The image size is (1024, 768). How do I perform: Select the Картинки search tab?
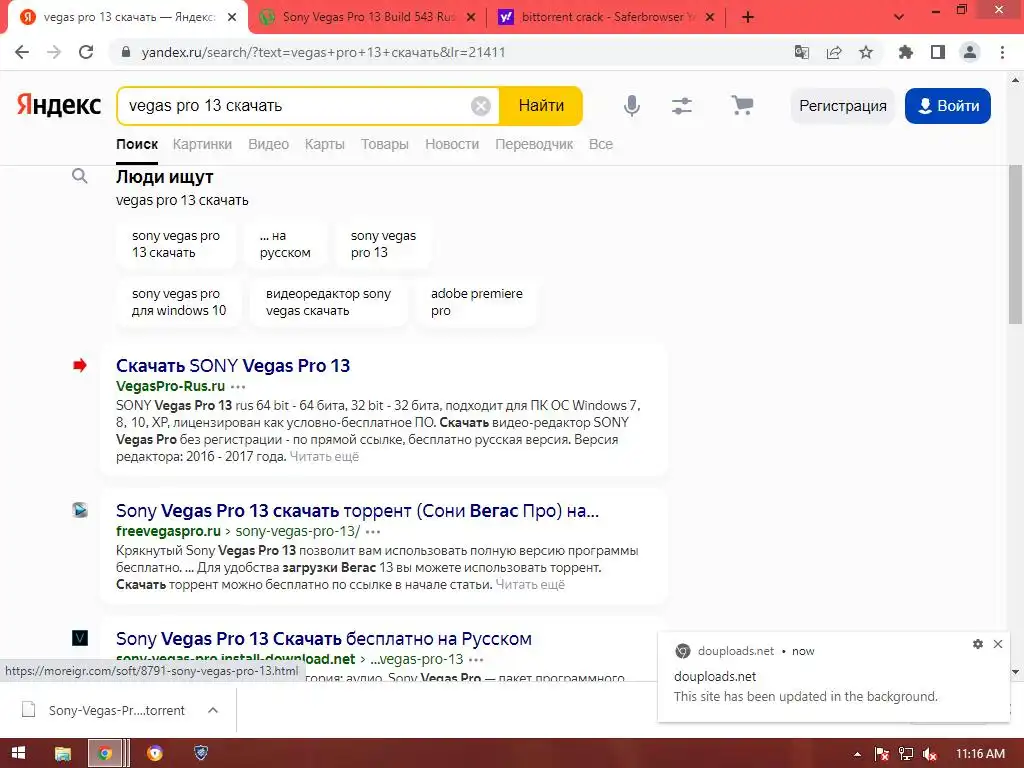click(202, 144)
